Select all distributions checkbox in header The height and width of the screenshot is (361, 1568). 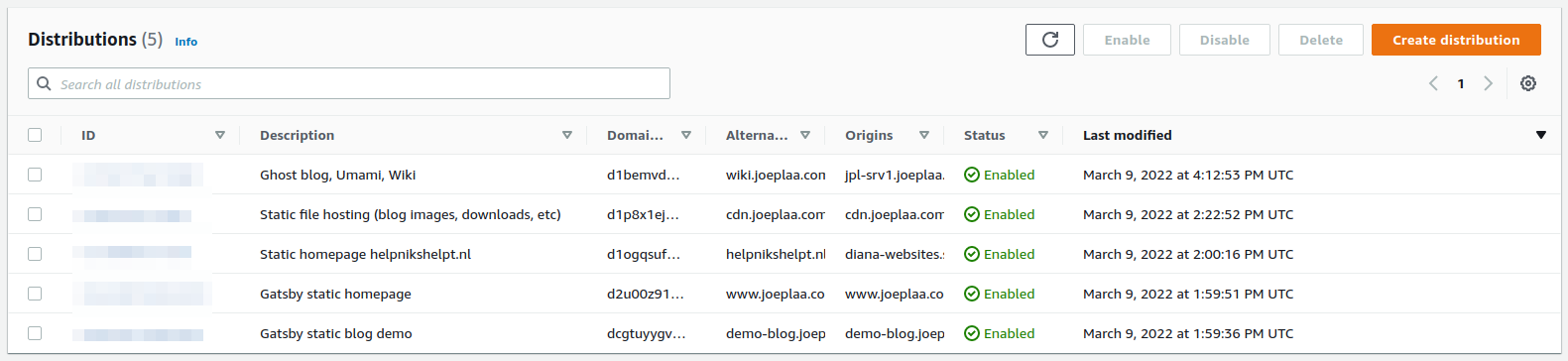pos(35,135)
